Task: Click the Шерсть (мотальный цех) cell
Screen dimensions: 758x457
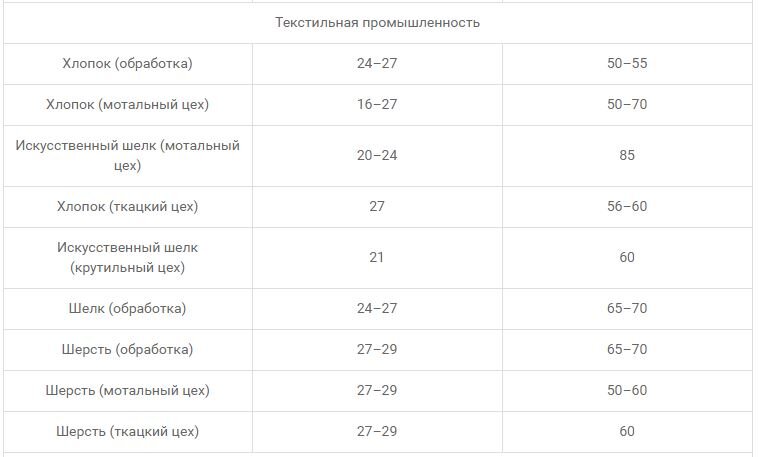Action: pyautogui.click(x=128, y=391)
